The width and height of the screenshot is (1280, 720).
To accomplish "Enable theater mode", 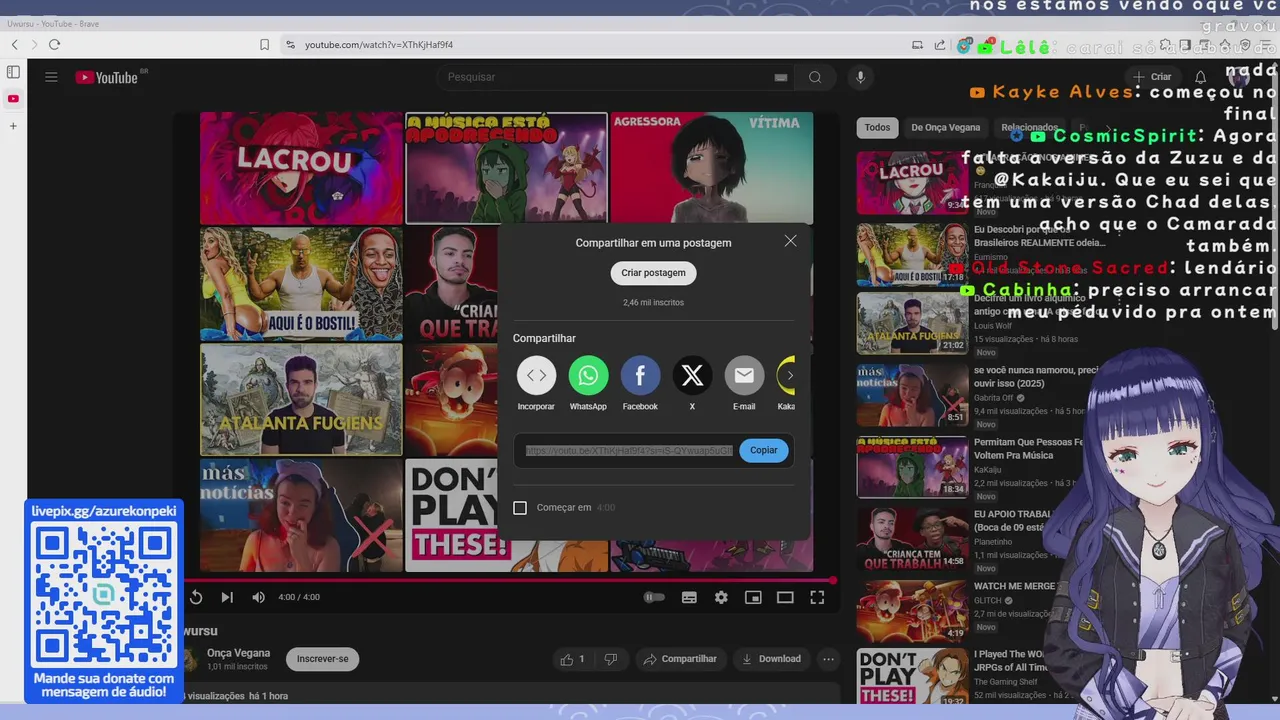I will point(785,597).
